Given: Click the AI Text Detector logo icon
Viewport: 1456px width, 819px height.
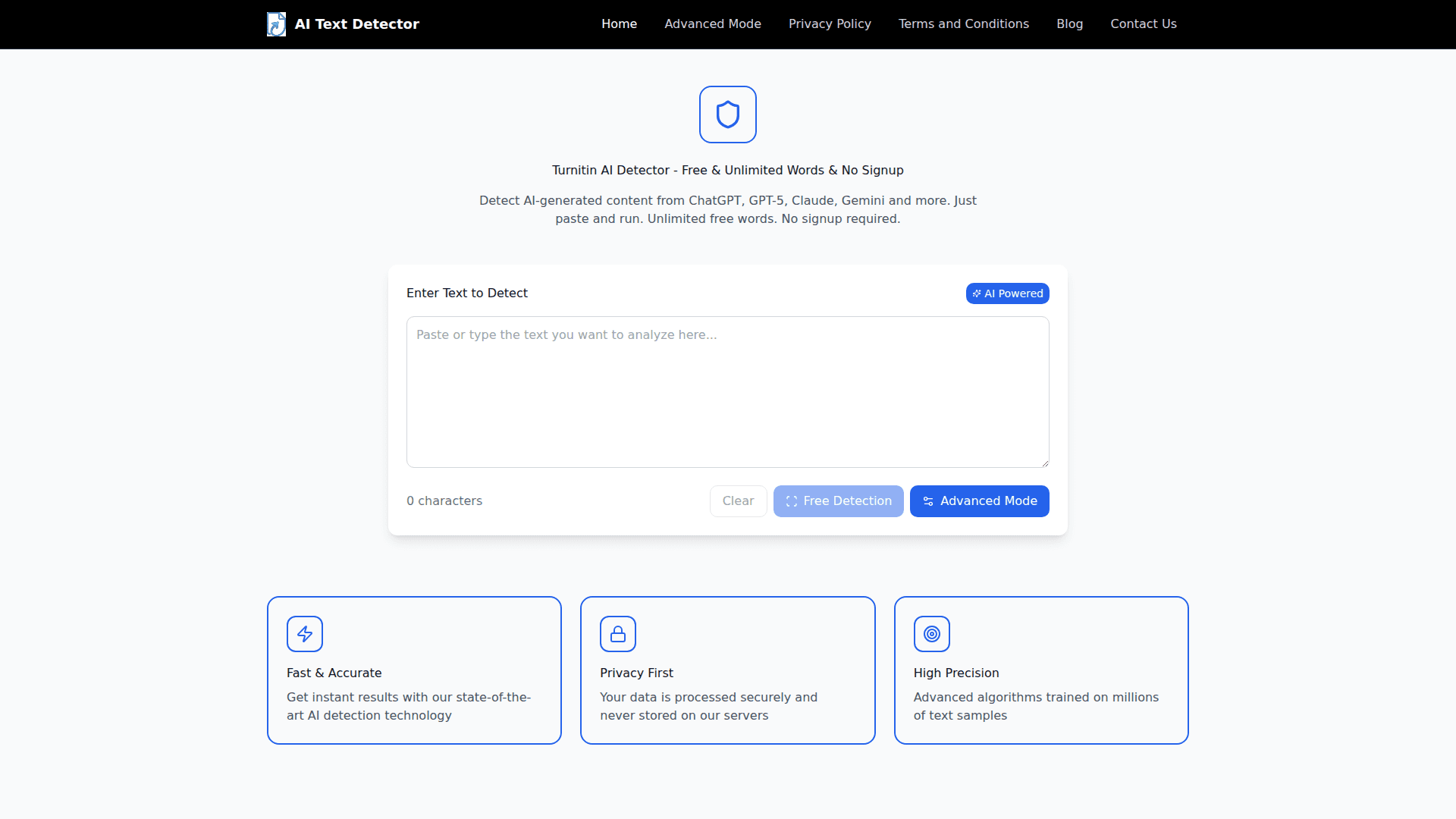Looking at the screenshot, I should [x=277, y=24].
